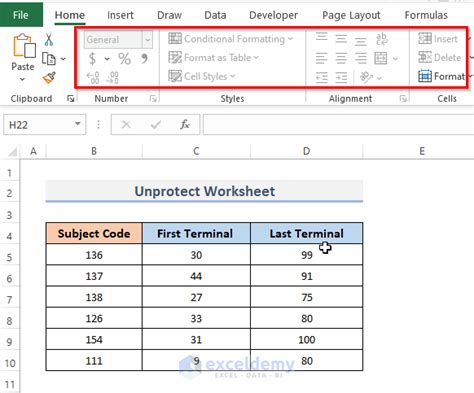Image resolution: width=474 pixels, height=393 pixels.
Task: Click the Cancel X in formula bar
Action: click(x=126, y=125)
